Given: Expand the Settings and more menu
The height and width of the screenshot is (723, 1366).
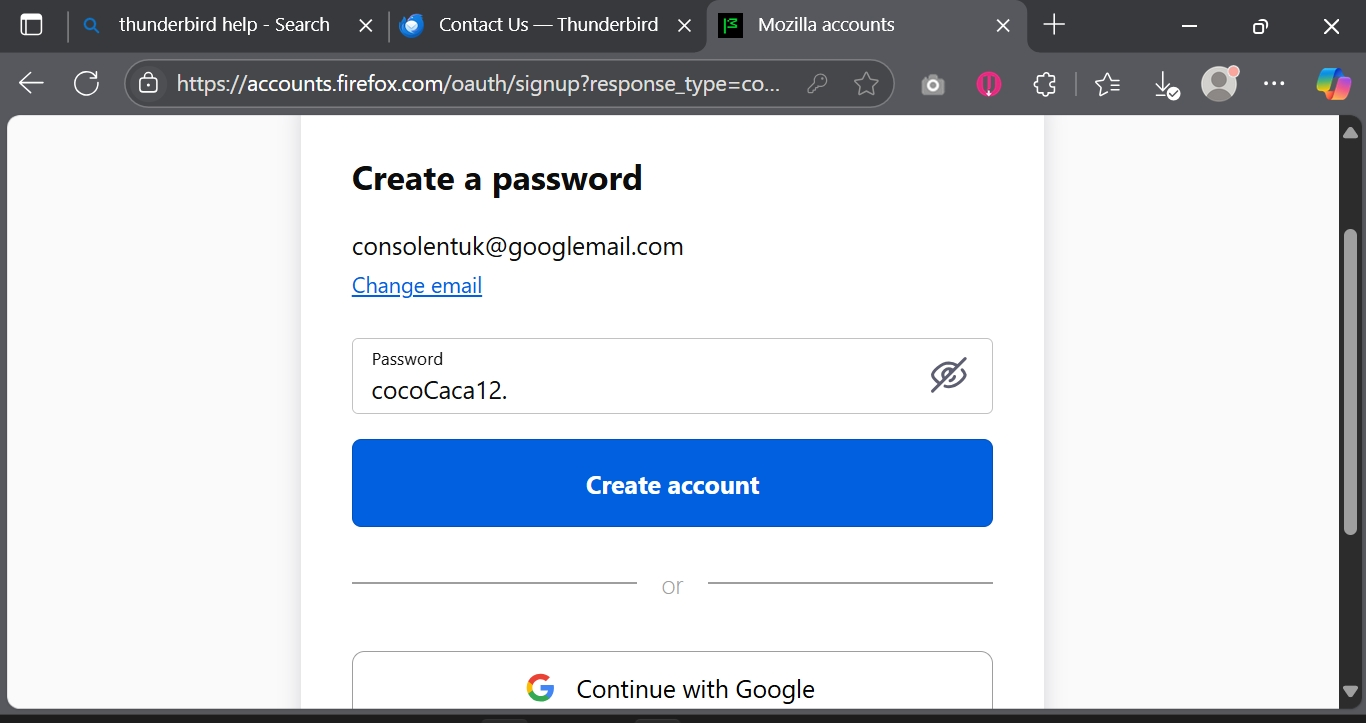Looking at the screenshot, I should [x=1274, y=84].
